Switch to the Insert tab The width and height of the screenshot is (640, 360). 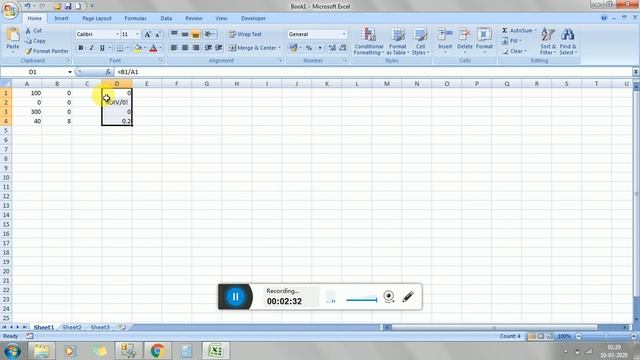61,18
